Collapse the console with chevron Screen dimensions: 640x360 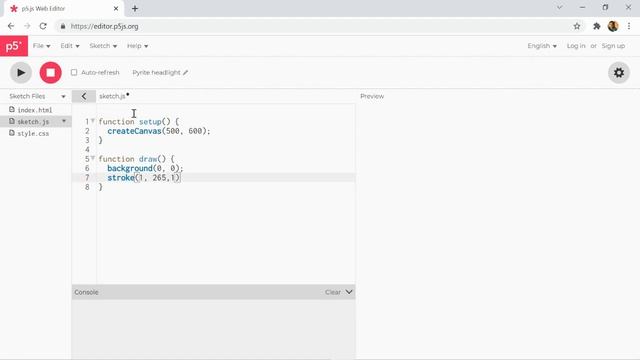[x=349, y=292]
